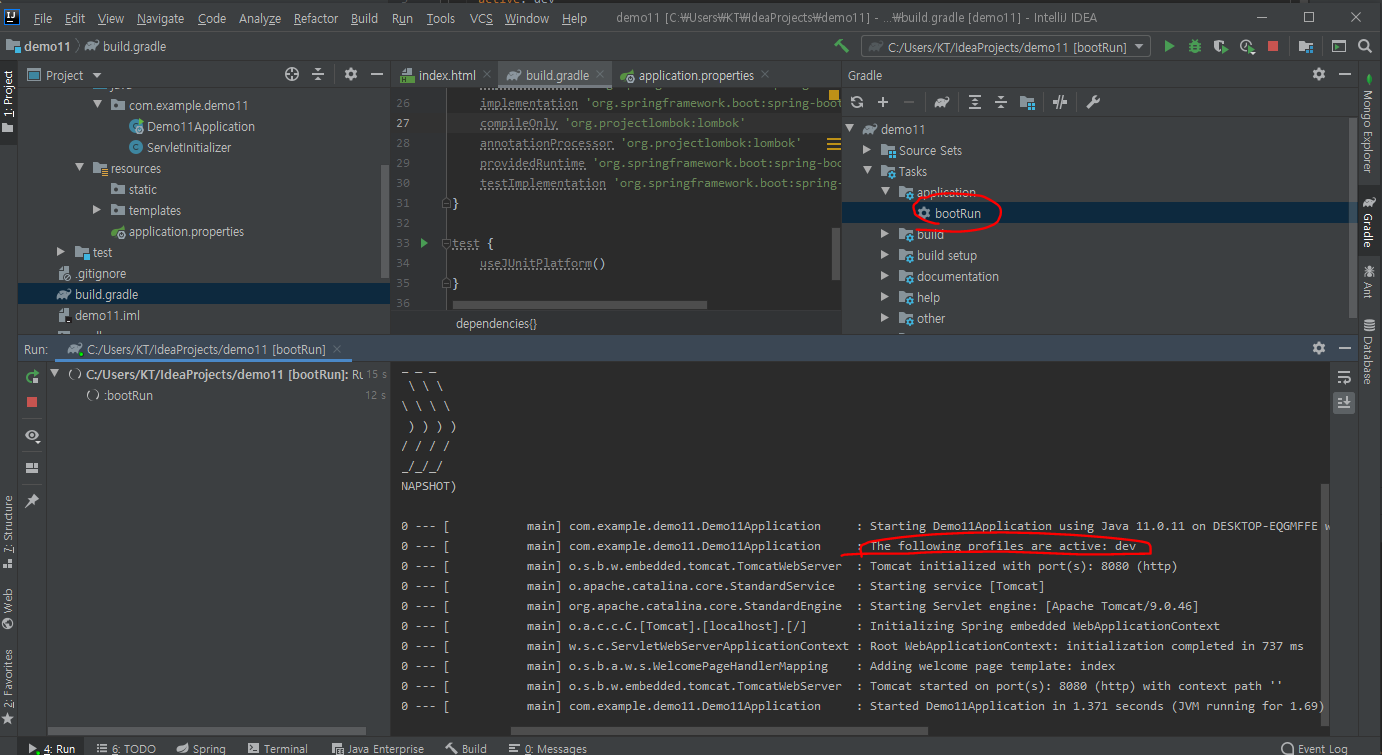Close the build.gradle editor tab
Viewport: 1382px width, 755px height.
602,75
